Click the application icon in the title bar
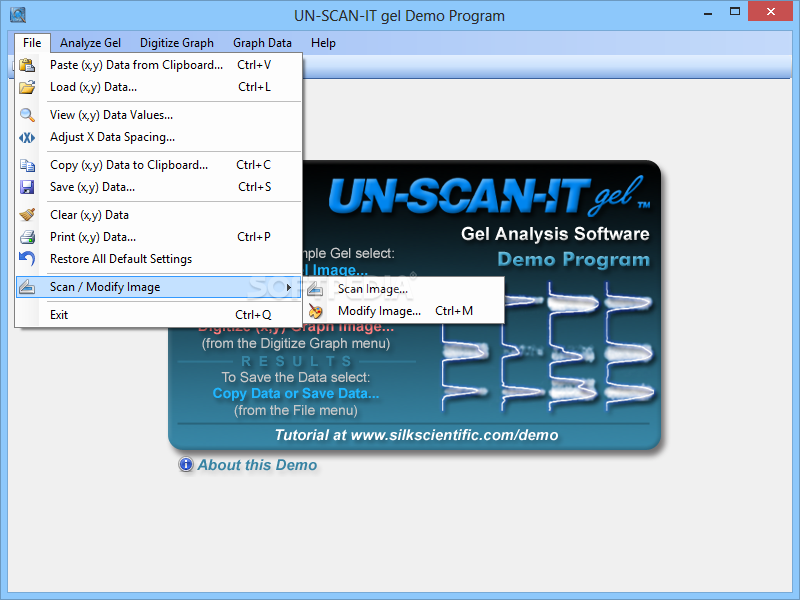The width and height of the screenshot is (800, 600). [18, 15]
